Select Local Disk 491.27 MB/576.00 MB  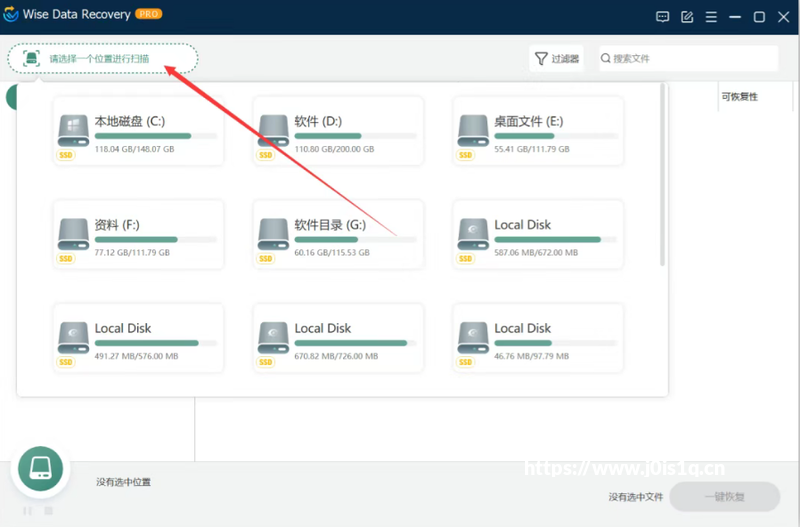click(138, 338)
